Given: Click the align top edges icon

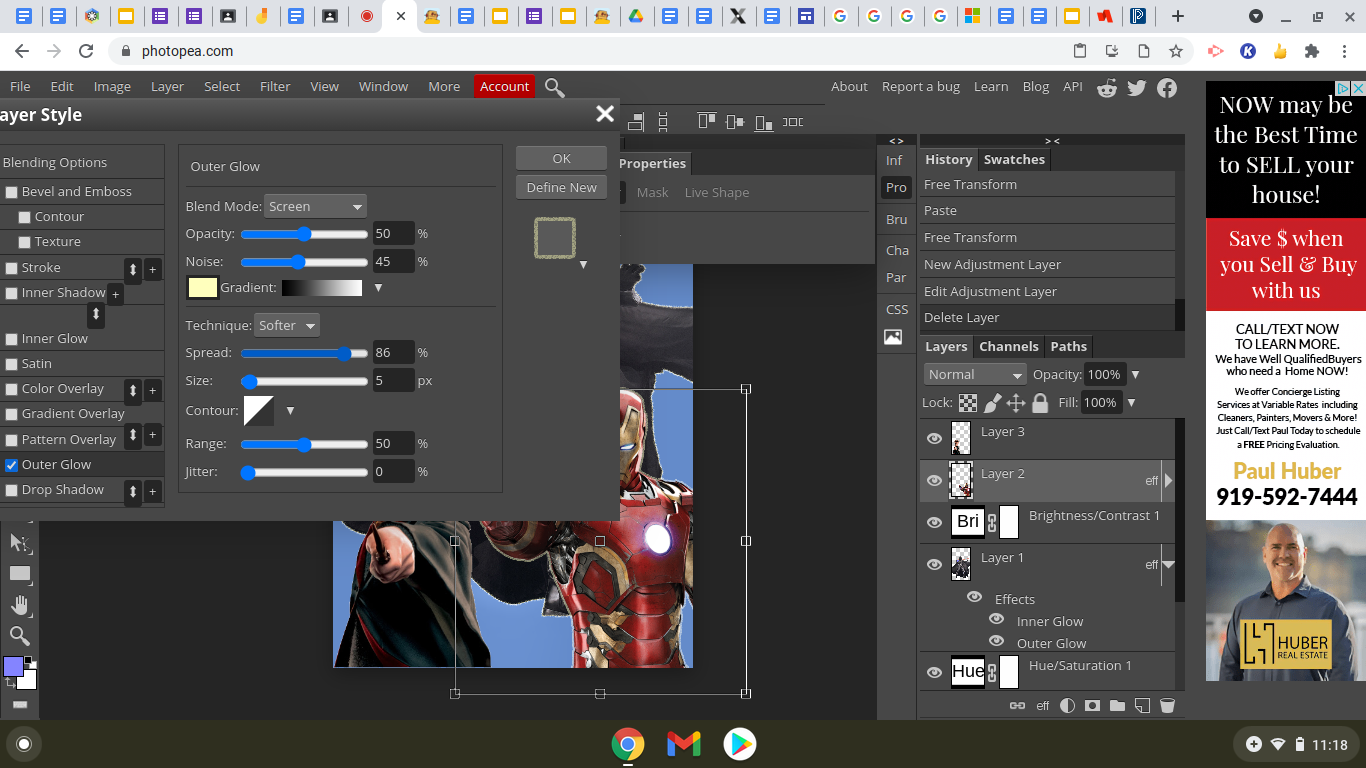Looking at the screenshot, I should [x=707, y=121].
